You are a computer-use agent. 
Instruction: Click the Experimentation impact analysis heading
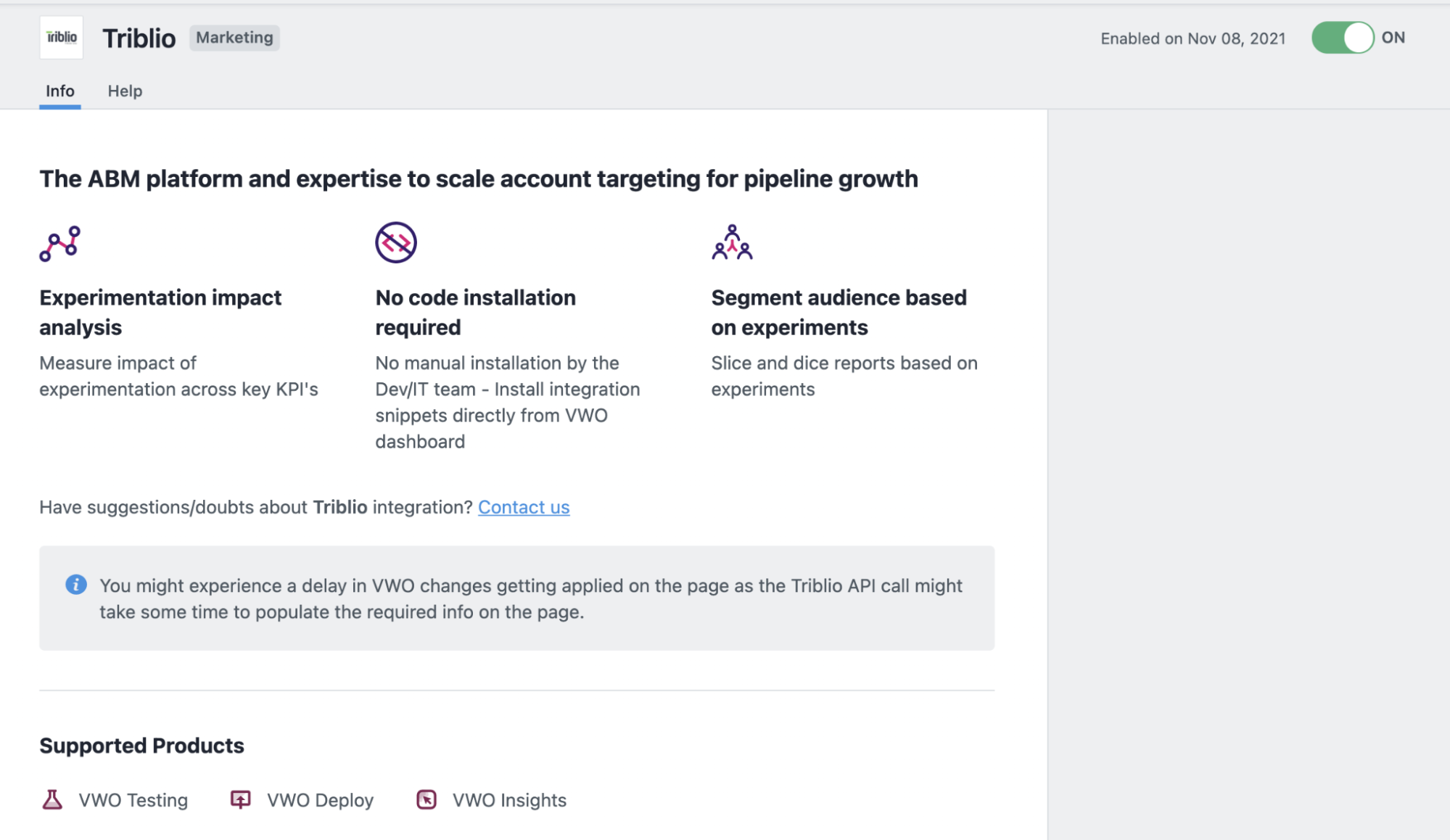point(160,312)
